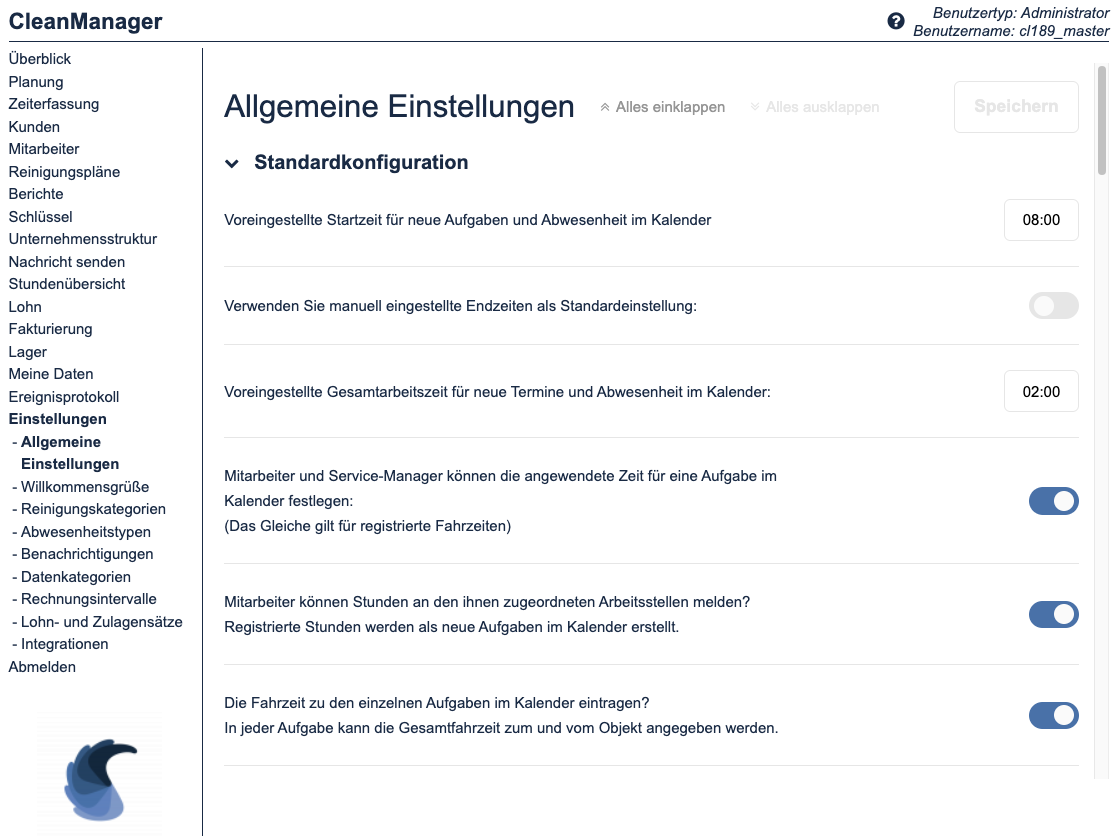
Task: Click Abmelden to log out
Action: (x=42, y=667)
